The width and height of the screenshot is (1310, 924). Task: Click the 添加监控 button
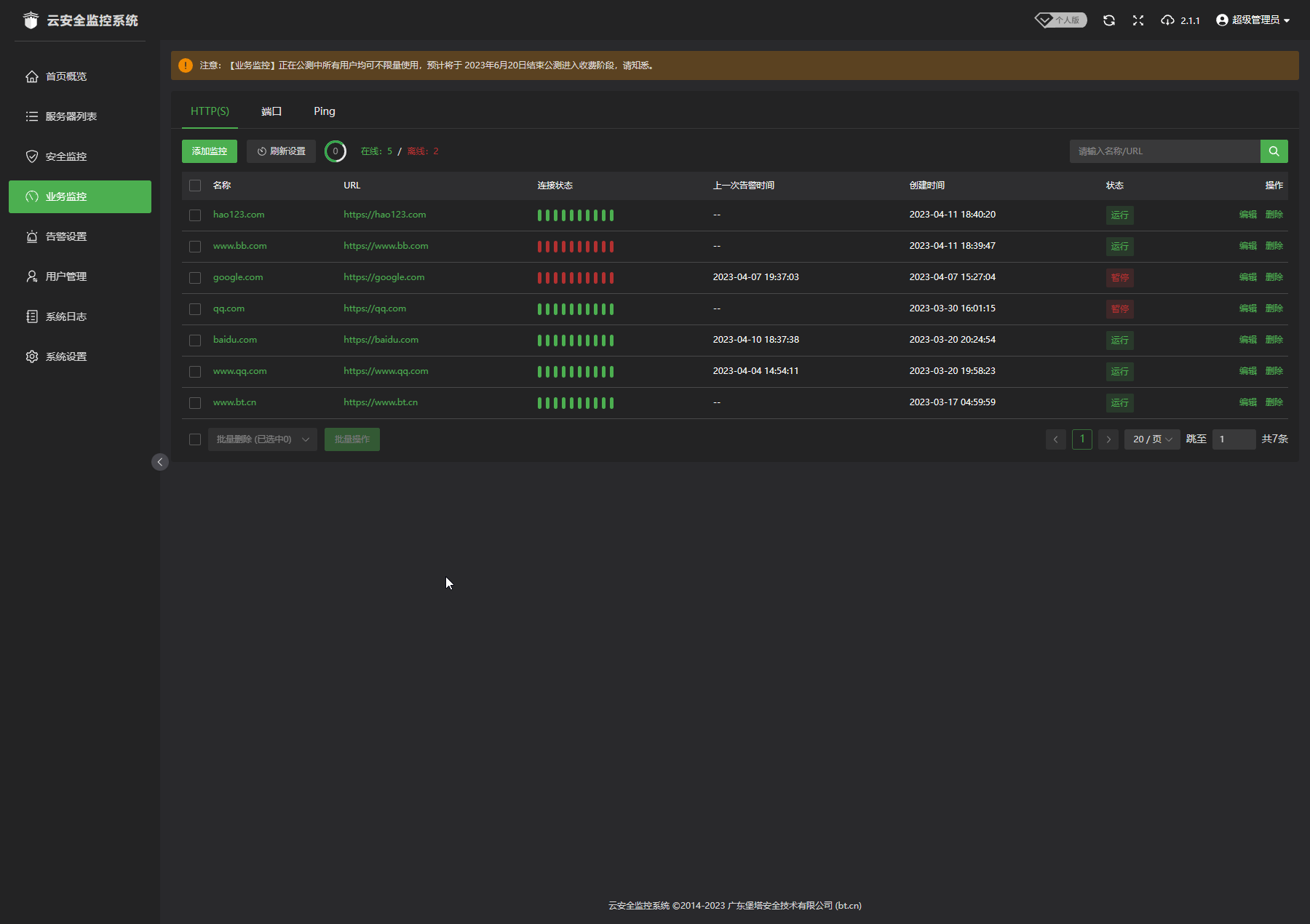click(210, 151)
